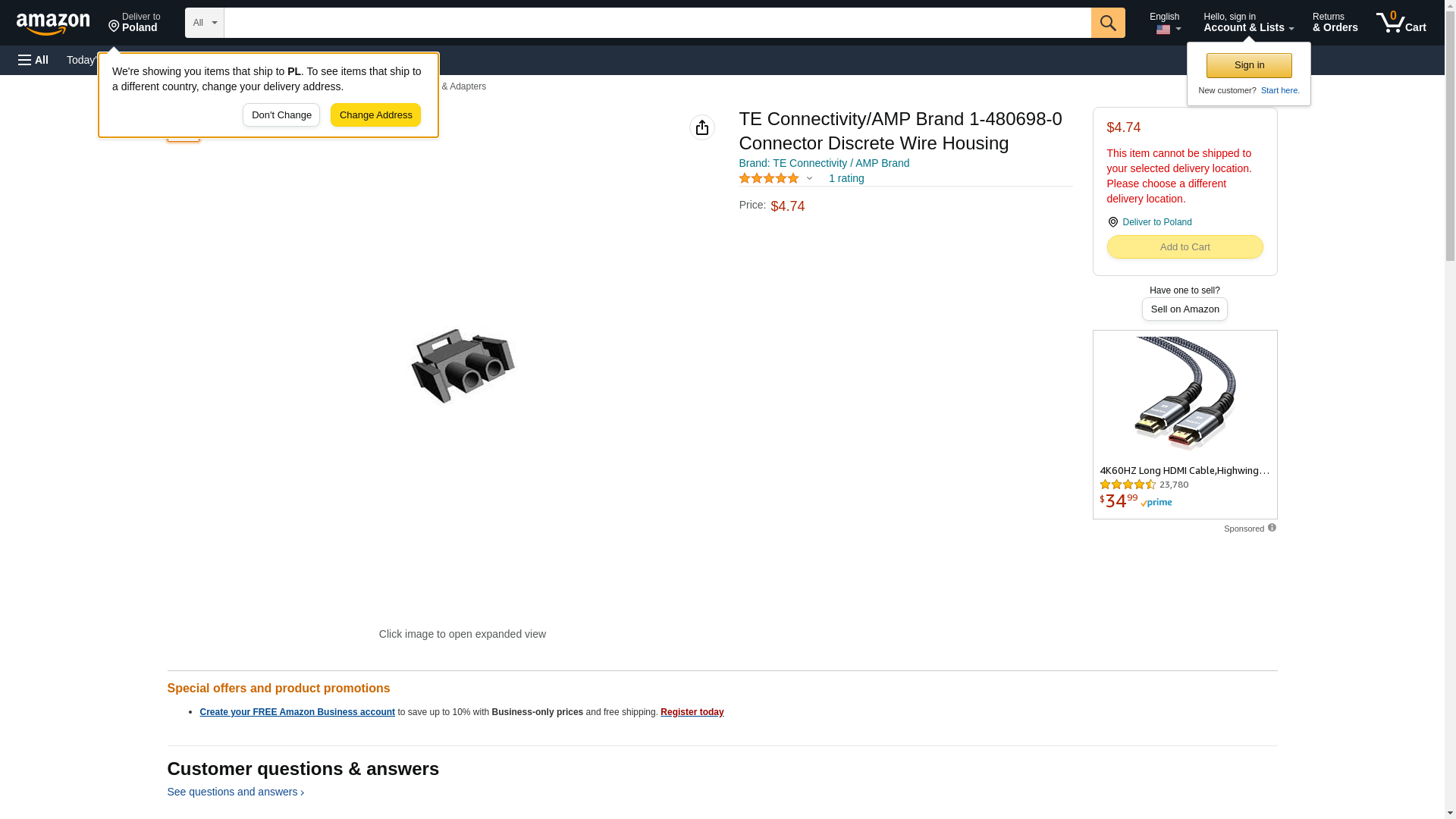This screenshot has width=1456, height=819.
Task: Expand Account & Lists menu
Action: pyautogui.click(x=1248, y=23)
